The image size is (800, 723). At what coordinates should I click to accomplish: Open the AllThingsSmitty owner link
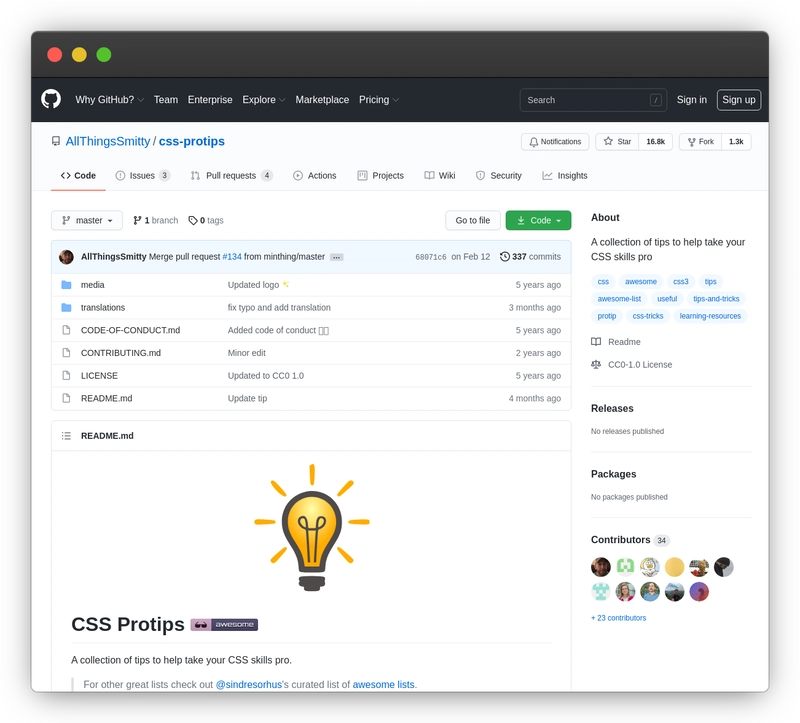[108, 141]
